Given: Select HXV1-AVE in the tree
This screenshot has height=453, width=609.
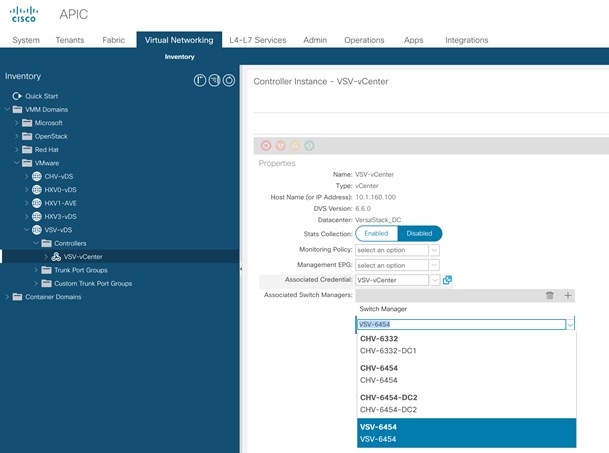Looking at the screenshot, I should [60, 203].
